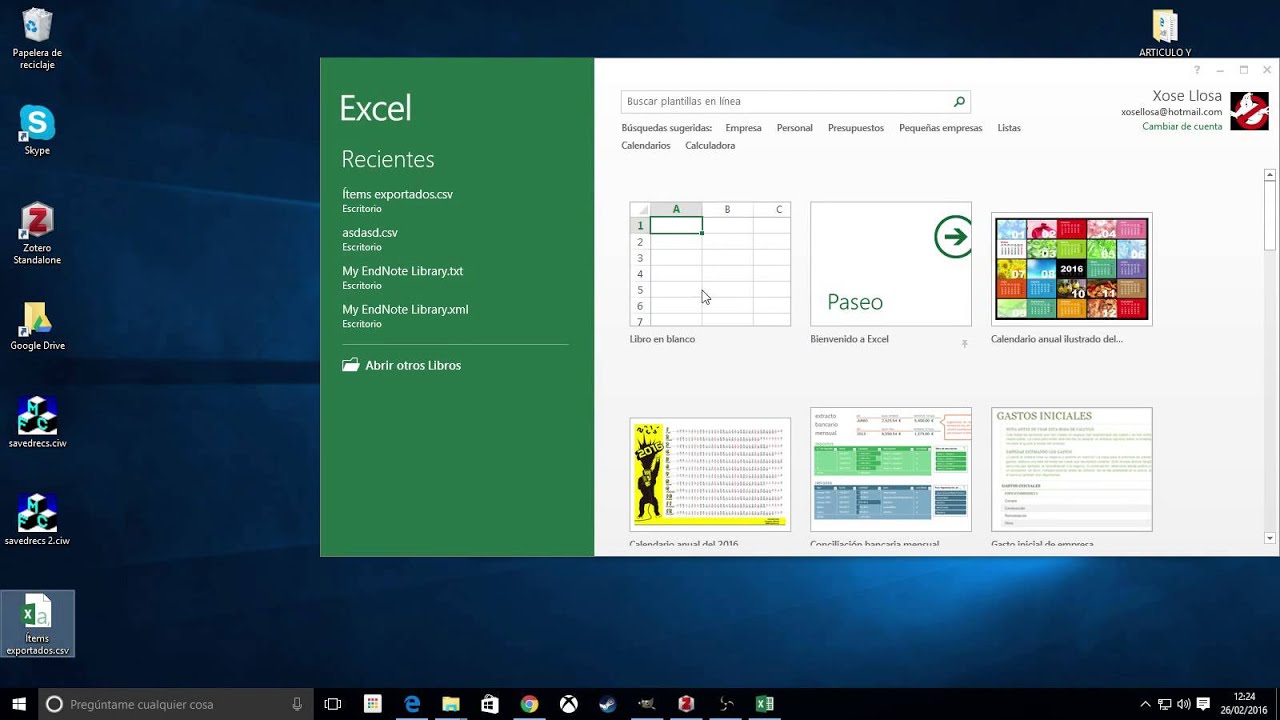Screen dimensions: 1280x720
Task: Select suggested search Empresa
Action: point(743,128)
